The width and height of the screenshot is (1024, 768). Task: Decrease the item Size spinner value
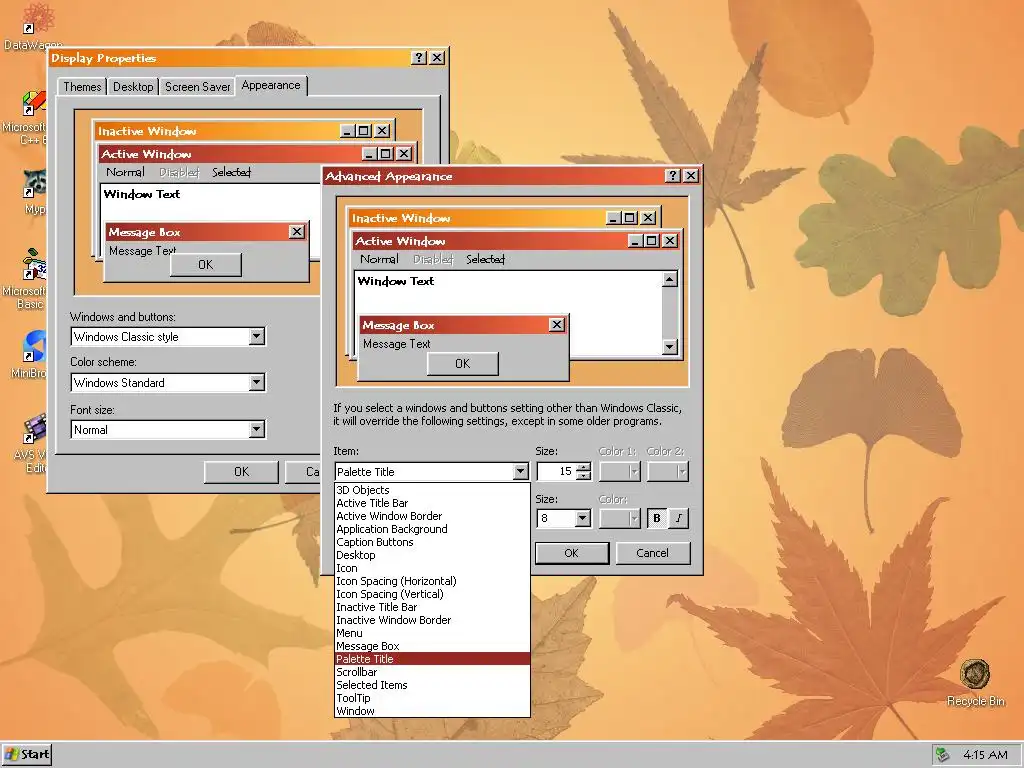tap(584, 476)
